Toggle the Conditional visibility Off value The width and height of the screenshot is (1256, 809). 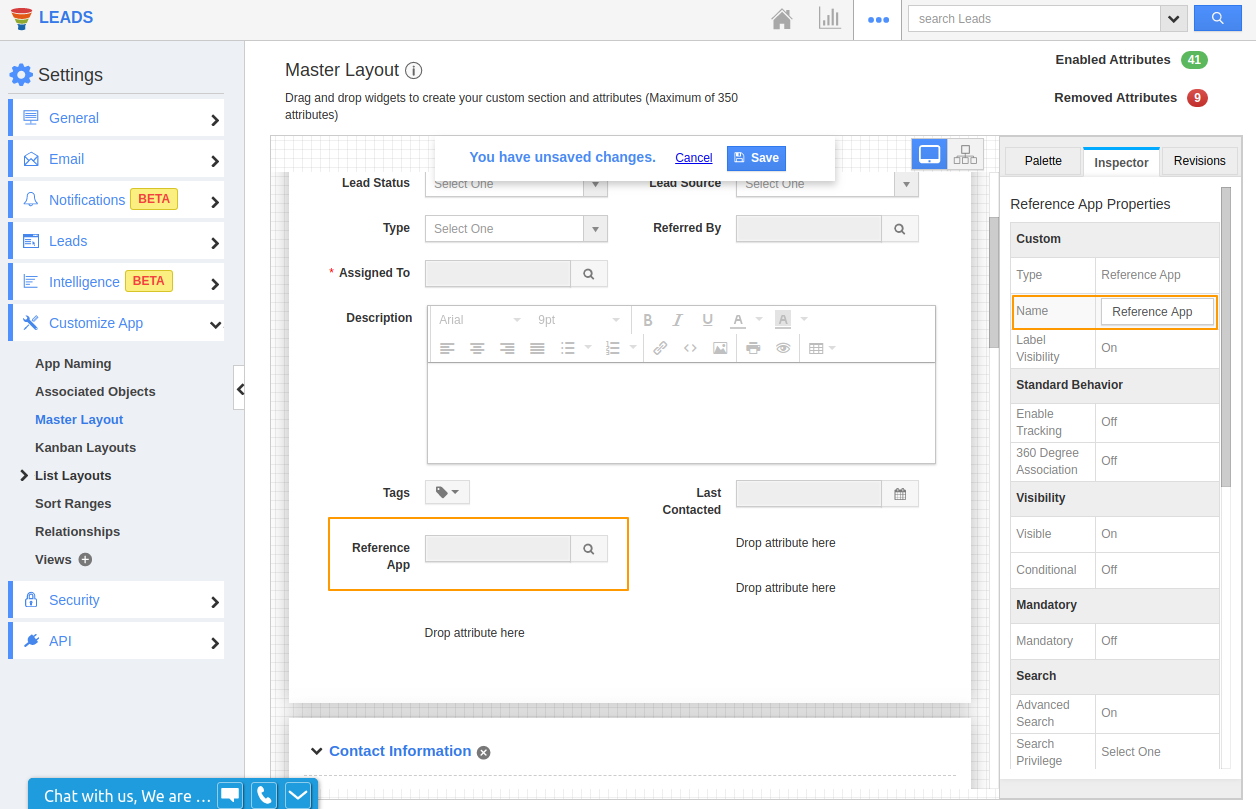pyautogui.click(x=1109, y=570)
